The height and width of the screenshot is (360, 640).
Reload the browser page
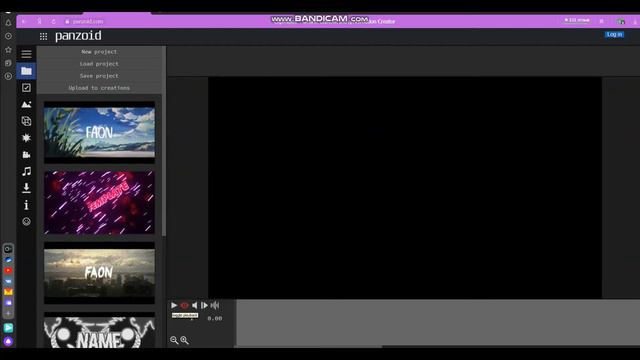click(x=53, y=21)
